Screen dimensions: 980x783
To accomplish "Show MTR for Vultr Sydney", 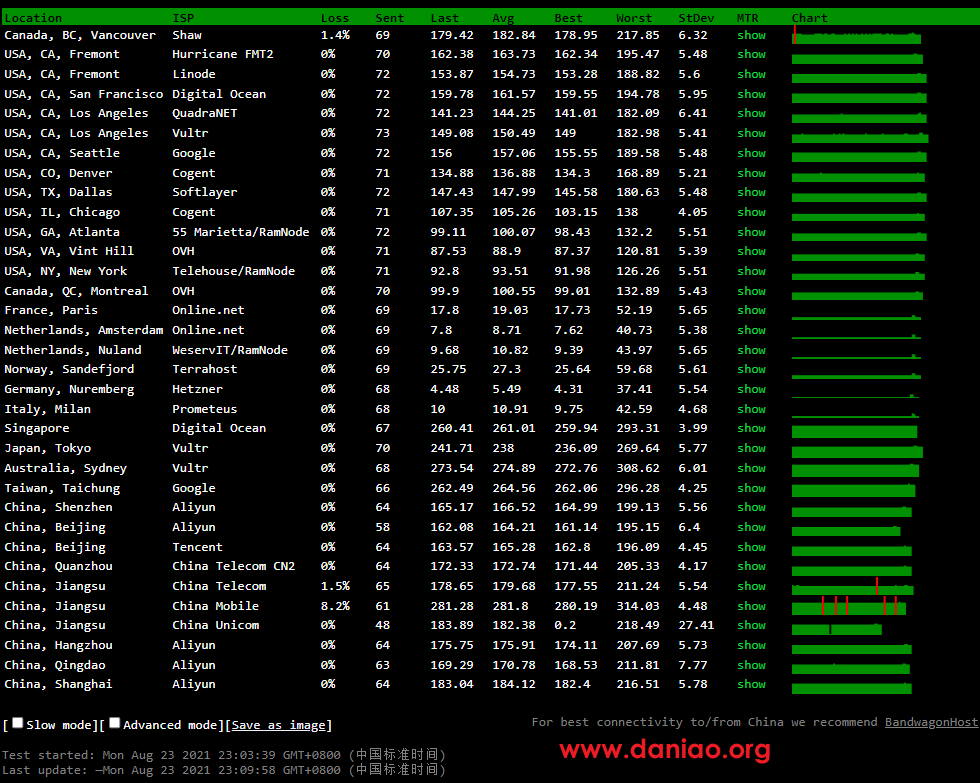I will click(x=751, y=468).
